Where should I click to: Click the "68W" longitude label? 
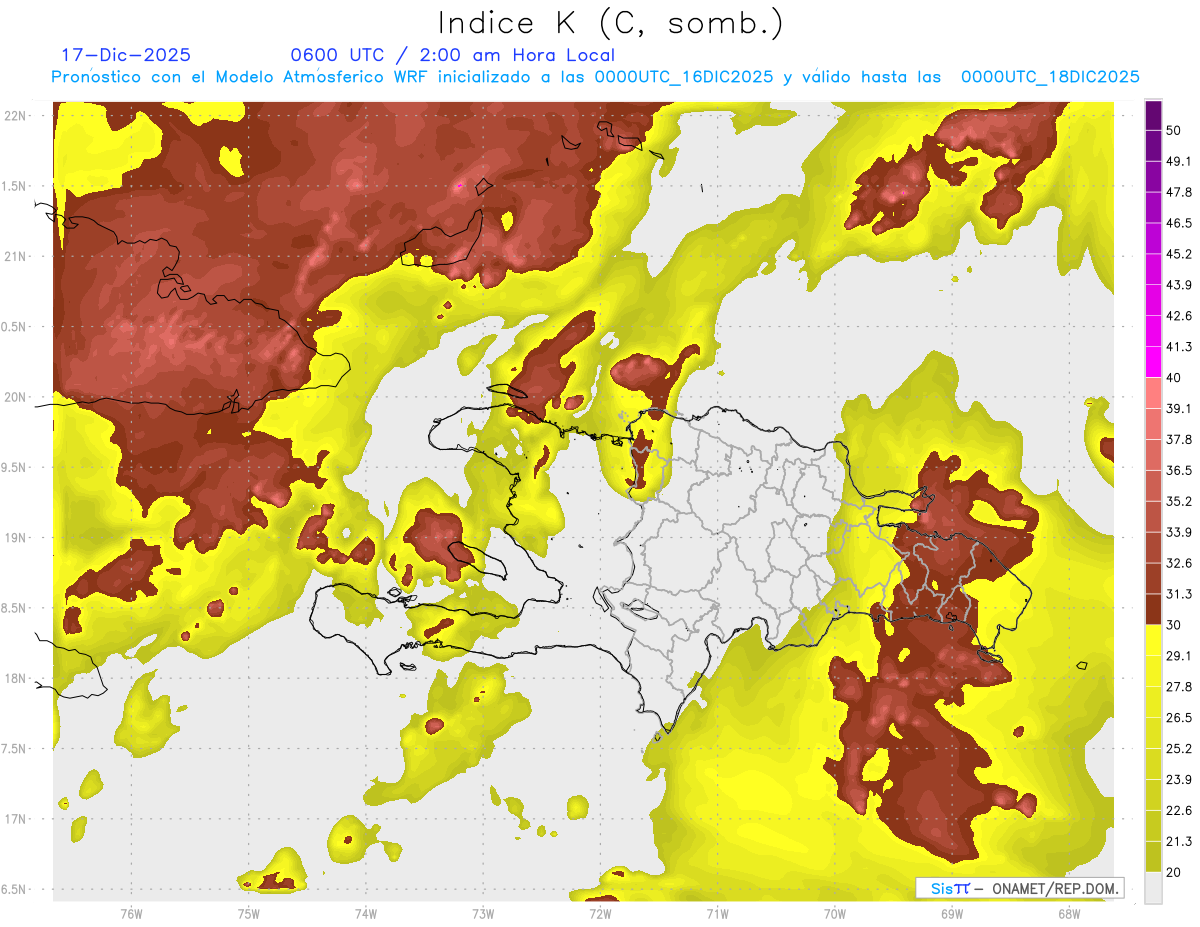click(1068, 913)
